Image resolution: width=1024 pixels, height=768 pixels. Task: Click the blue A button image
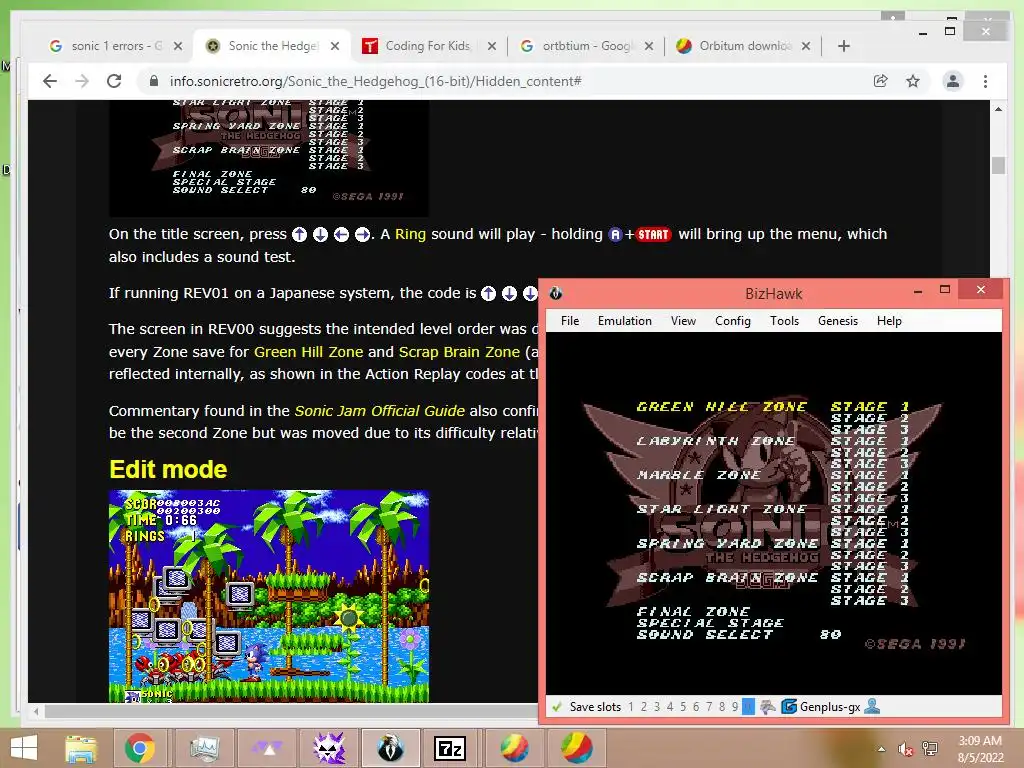tap(615, 234)
